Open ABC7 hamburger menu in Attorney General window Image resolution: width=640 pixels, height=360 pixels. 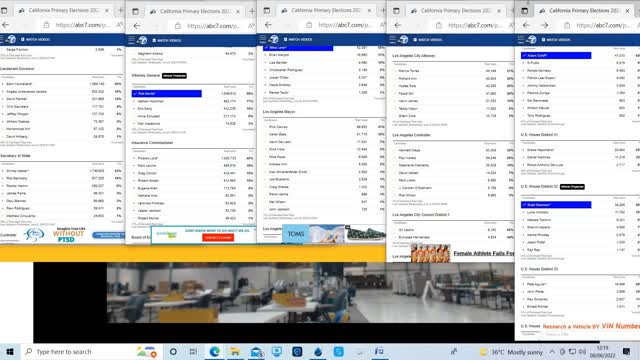click(131, 40)
